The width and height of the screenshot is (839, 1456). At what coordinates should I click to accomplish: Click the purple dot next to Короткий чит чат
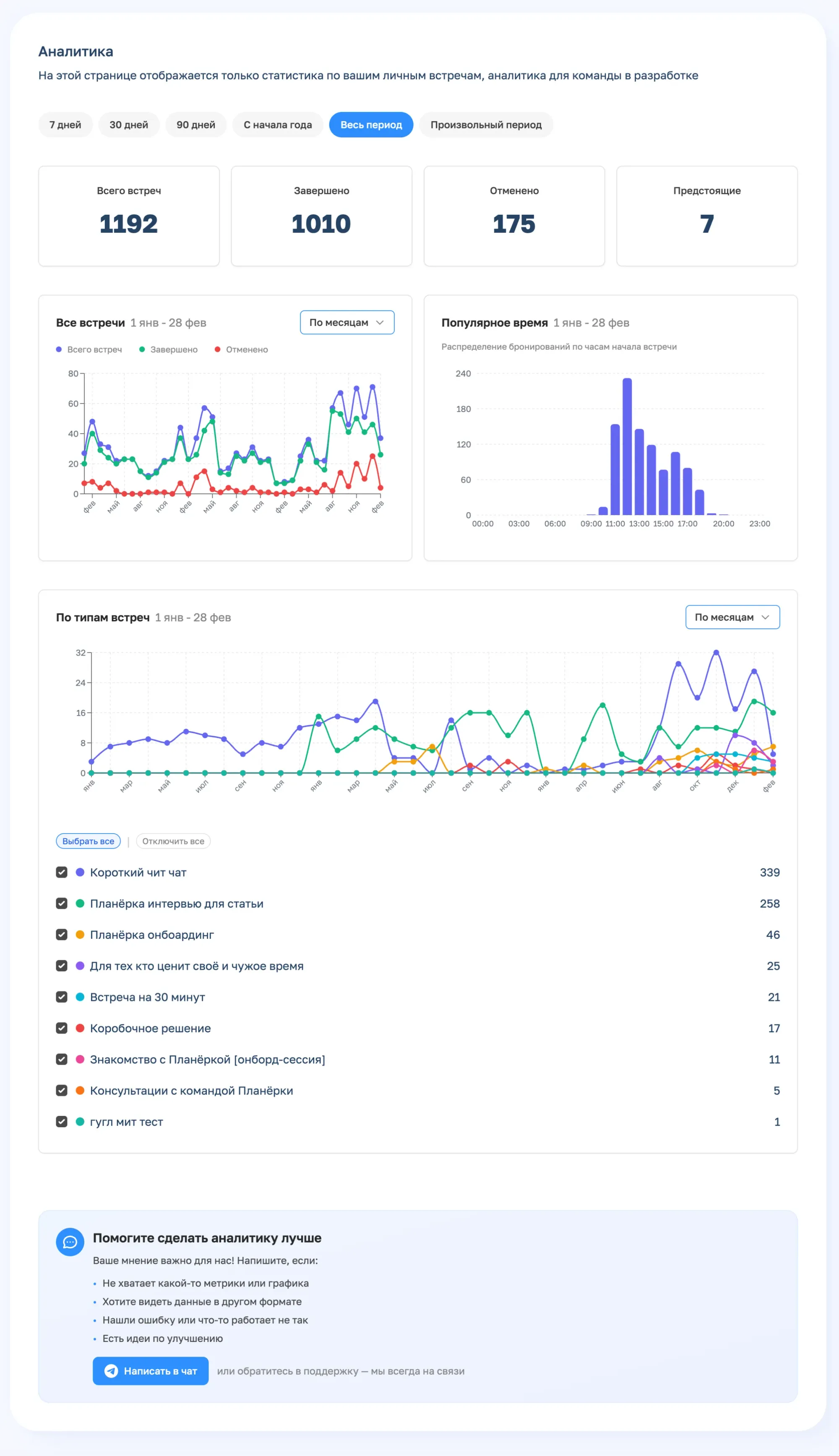point(80,873)
